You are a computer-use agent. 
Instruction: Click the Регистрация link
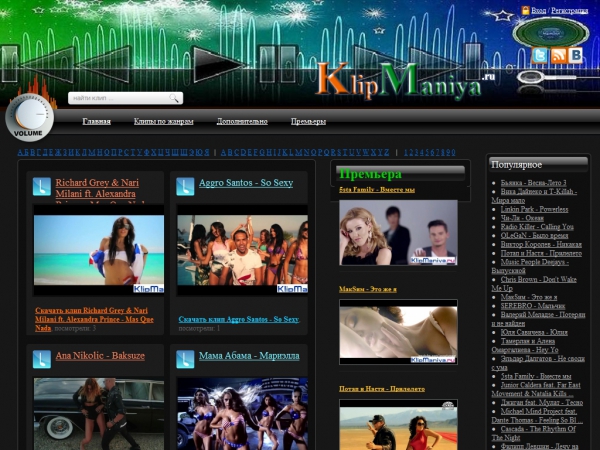pos(569,11)
